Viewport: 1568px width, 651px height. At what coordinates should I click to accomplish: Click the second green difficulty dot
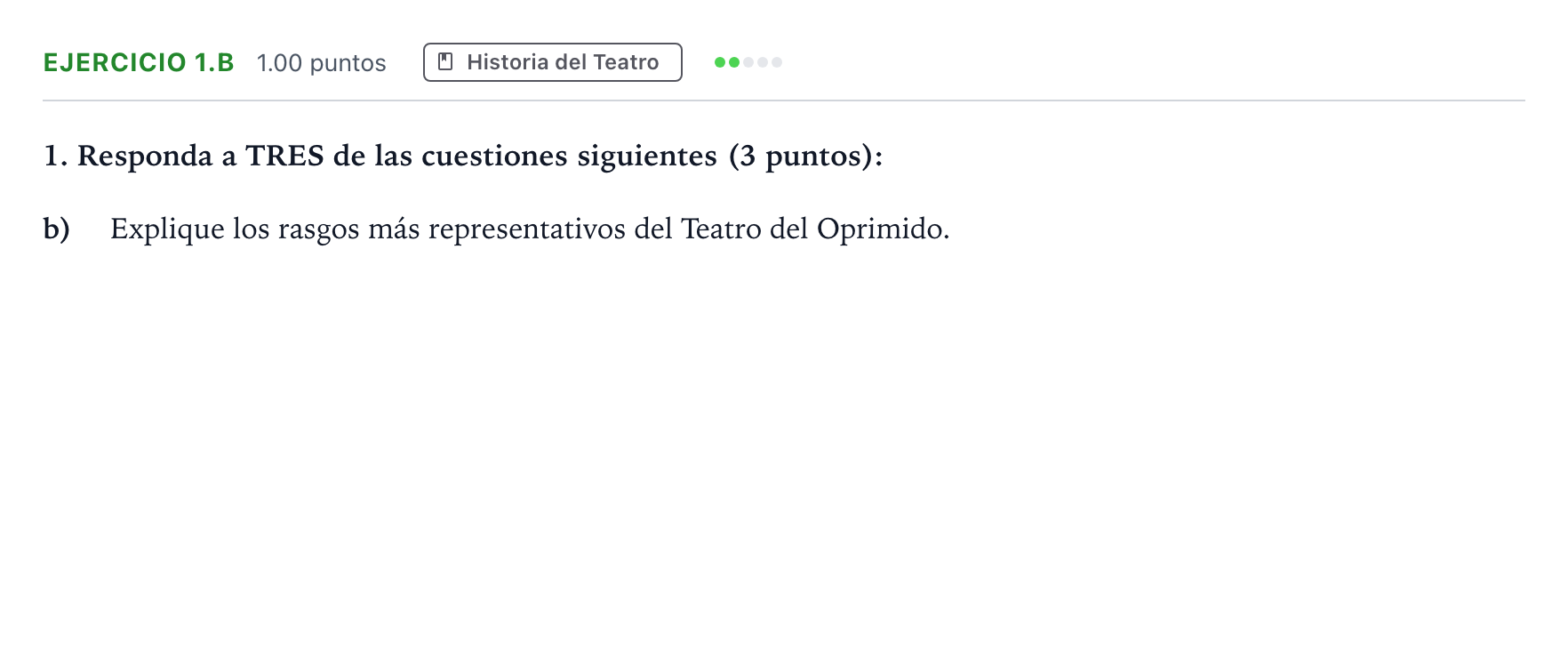click(734, 62)
